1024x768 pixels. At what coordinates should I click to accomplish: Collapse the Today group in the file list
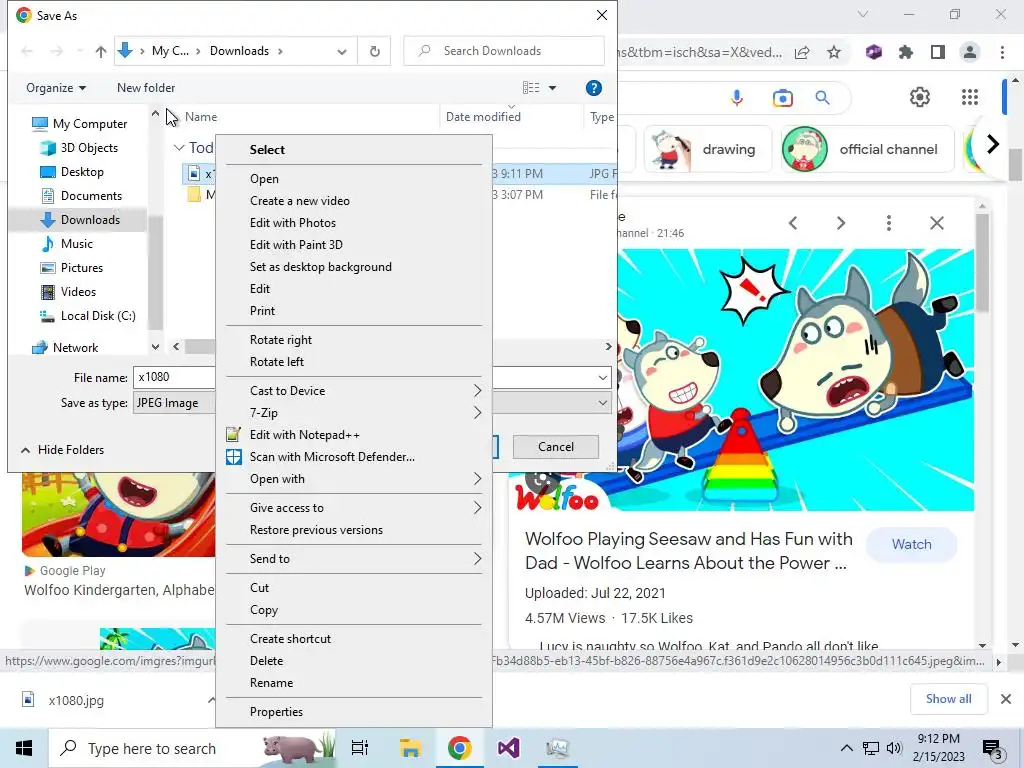point(179,148)
